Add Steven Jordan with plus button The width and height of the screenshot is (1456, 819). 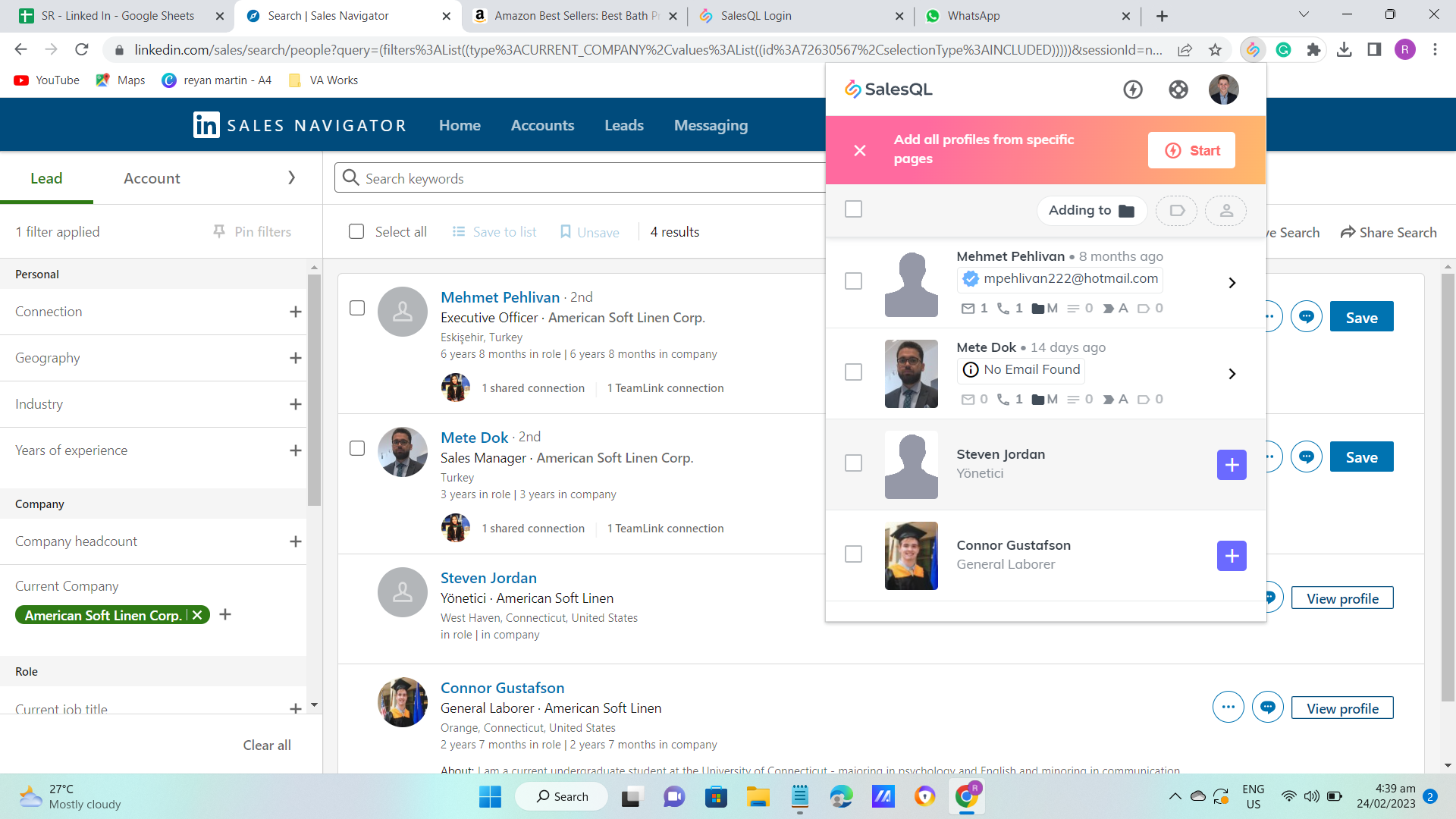[1232, 464]
